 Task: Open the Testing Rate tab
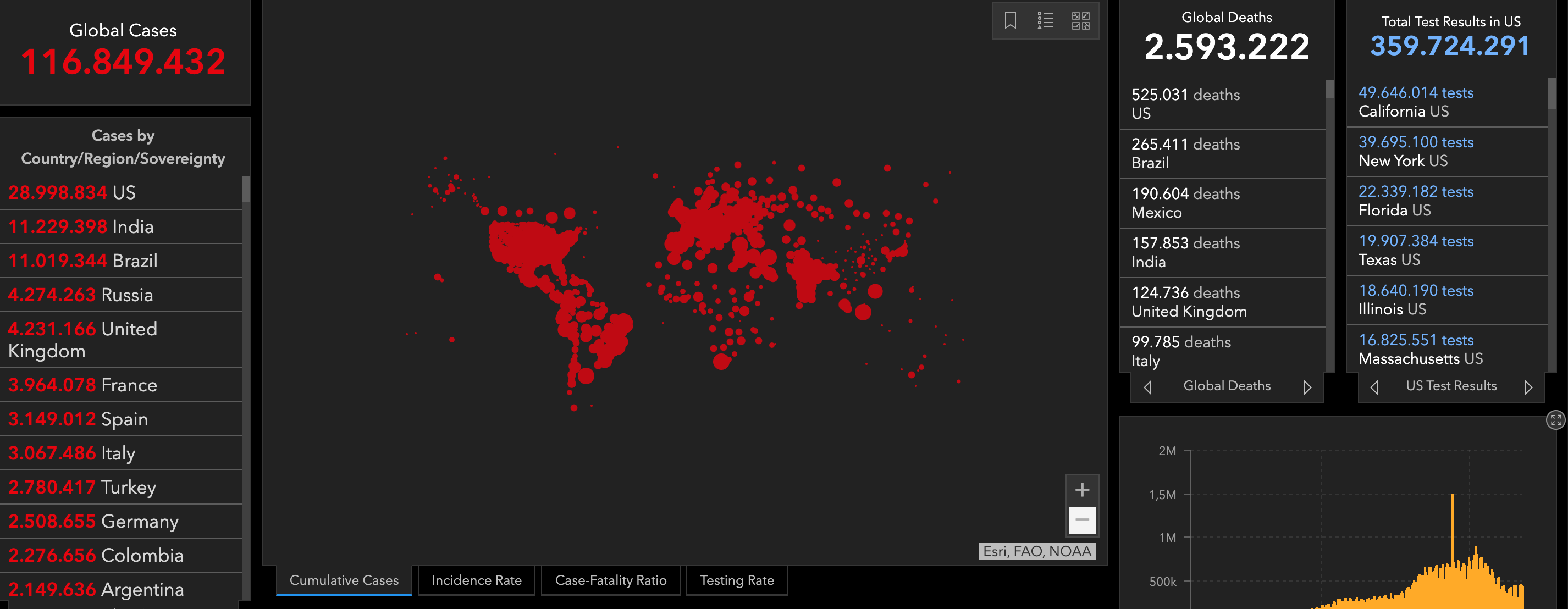coord(737,580)
